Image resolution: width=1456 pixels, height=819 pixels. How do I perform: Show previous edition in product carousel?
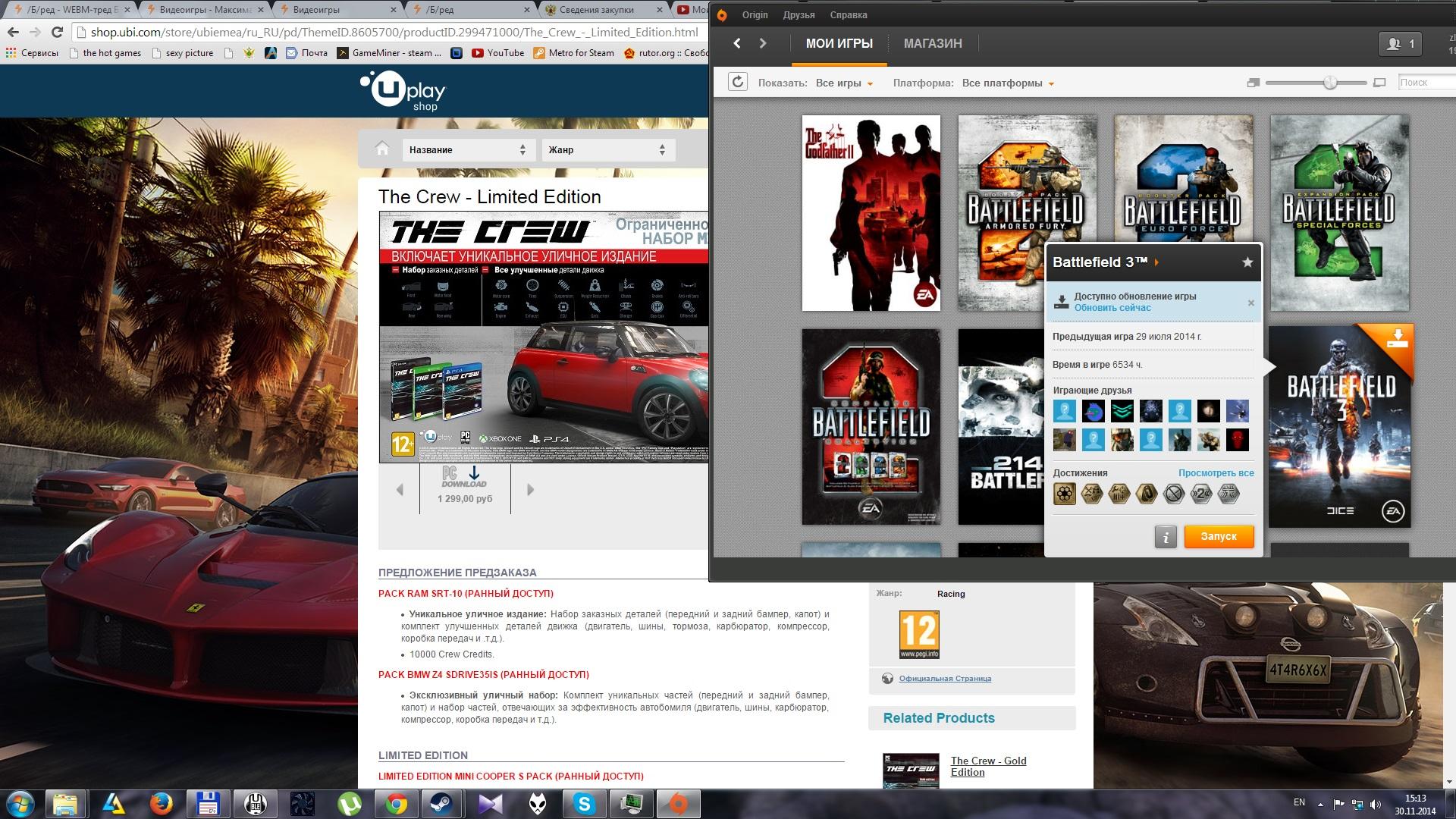tap(400, 490)
